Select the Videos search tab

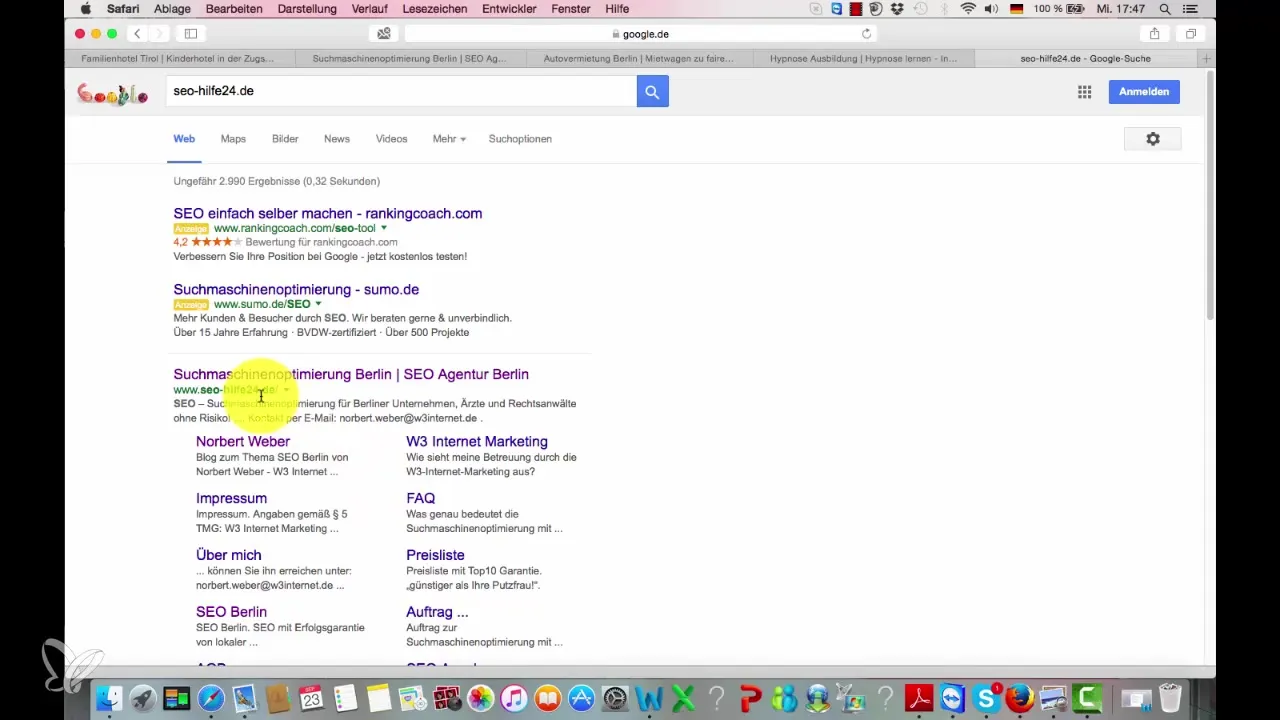[x=392, y=139]
